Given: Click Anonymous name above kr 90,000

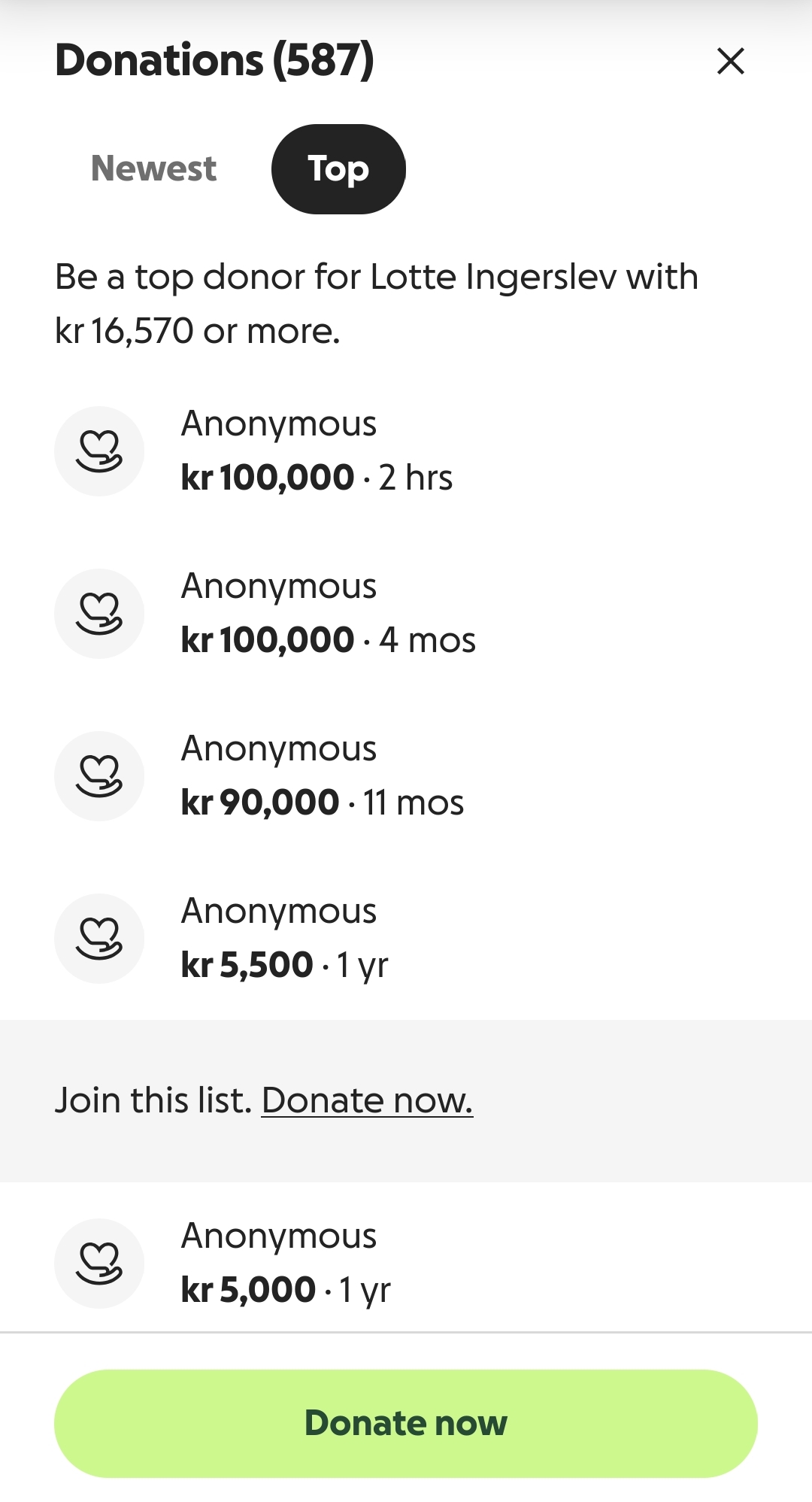Looking at the screenshot, I should 278,749.
